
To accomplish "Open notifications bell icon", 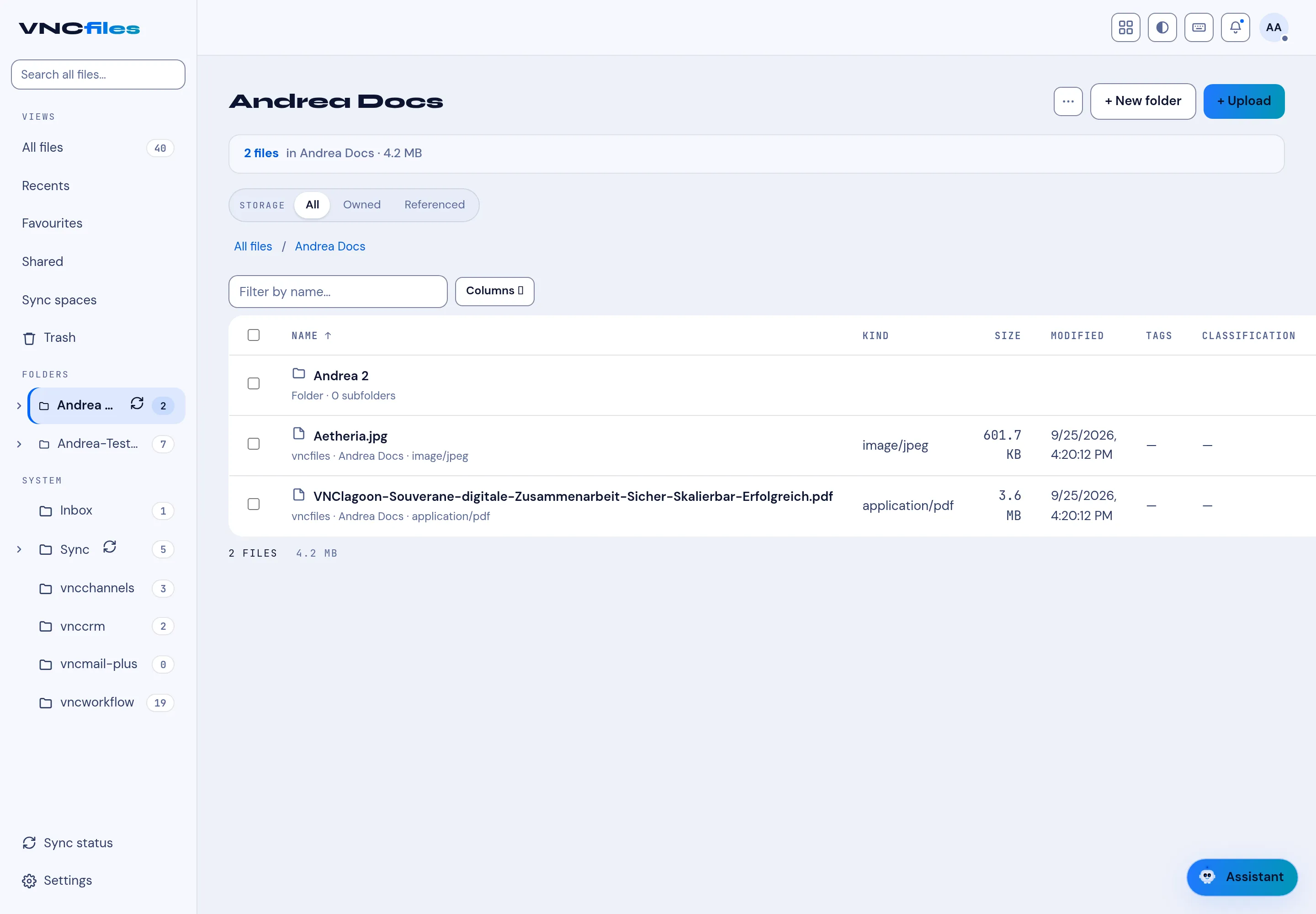I will point(1235,27).
